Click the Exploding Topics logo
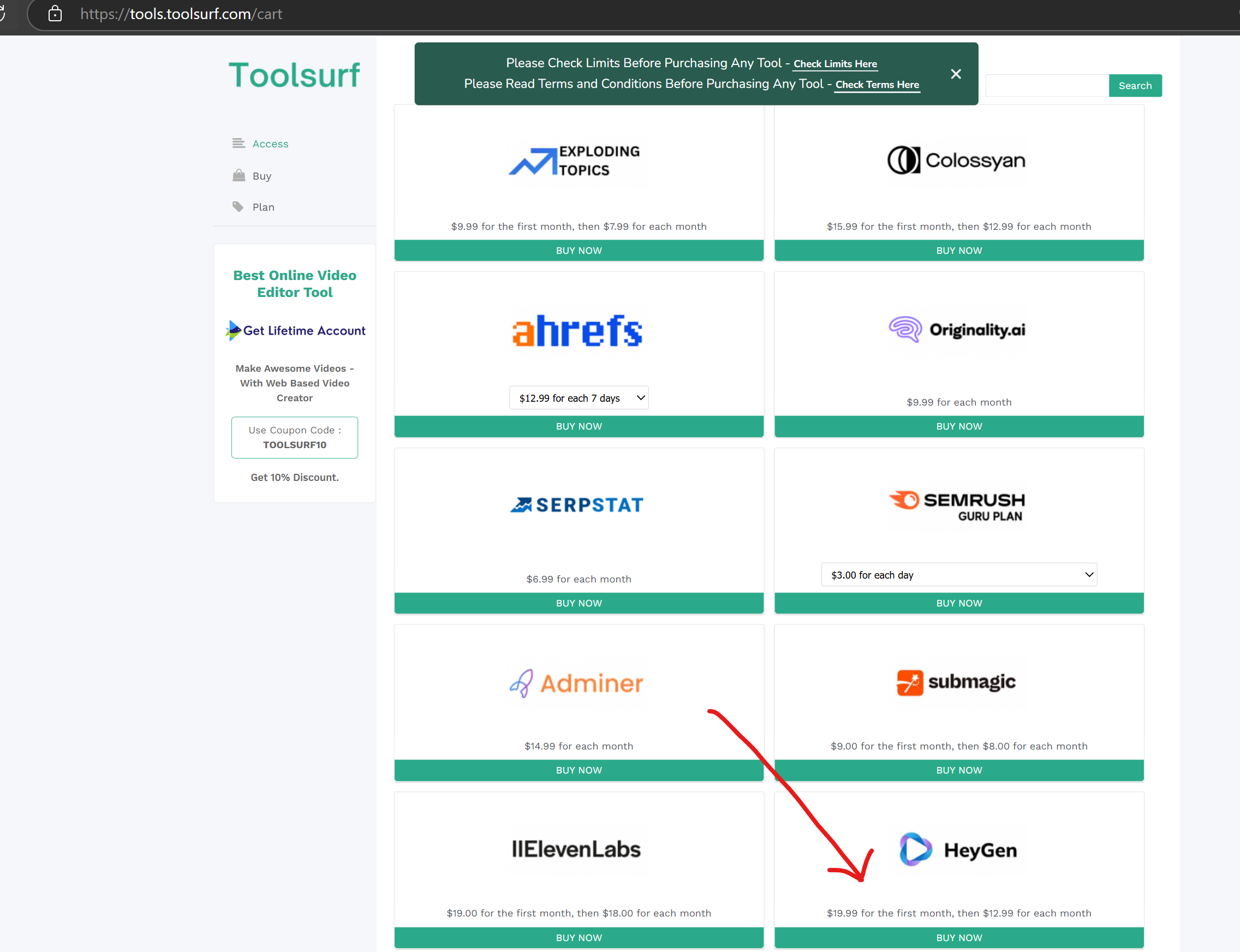Image resolution: width=1240 pixels, height=952 pixels. pos(574,161)
